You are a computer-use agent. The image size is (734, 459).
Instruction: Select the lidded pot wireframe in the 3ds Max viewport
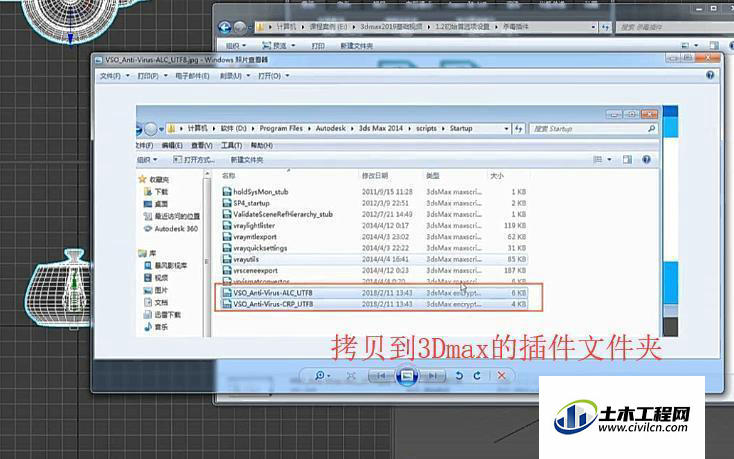[59, 289]
